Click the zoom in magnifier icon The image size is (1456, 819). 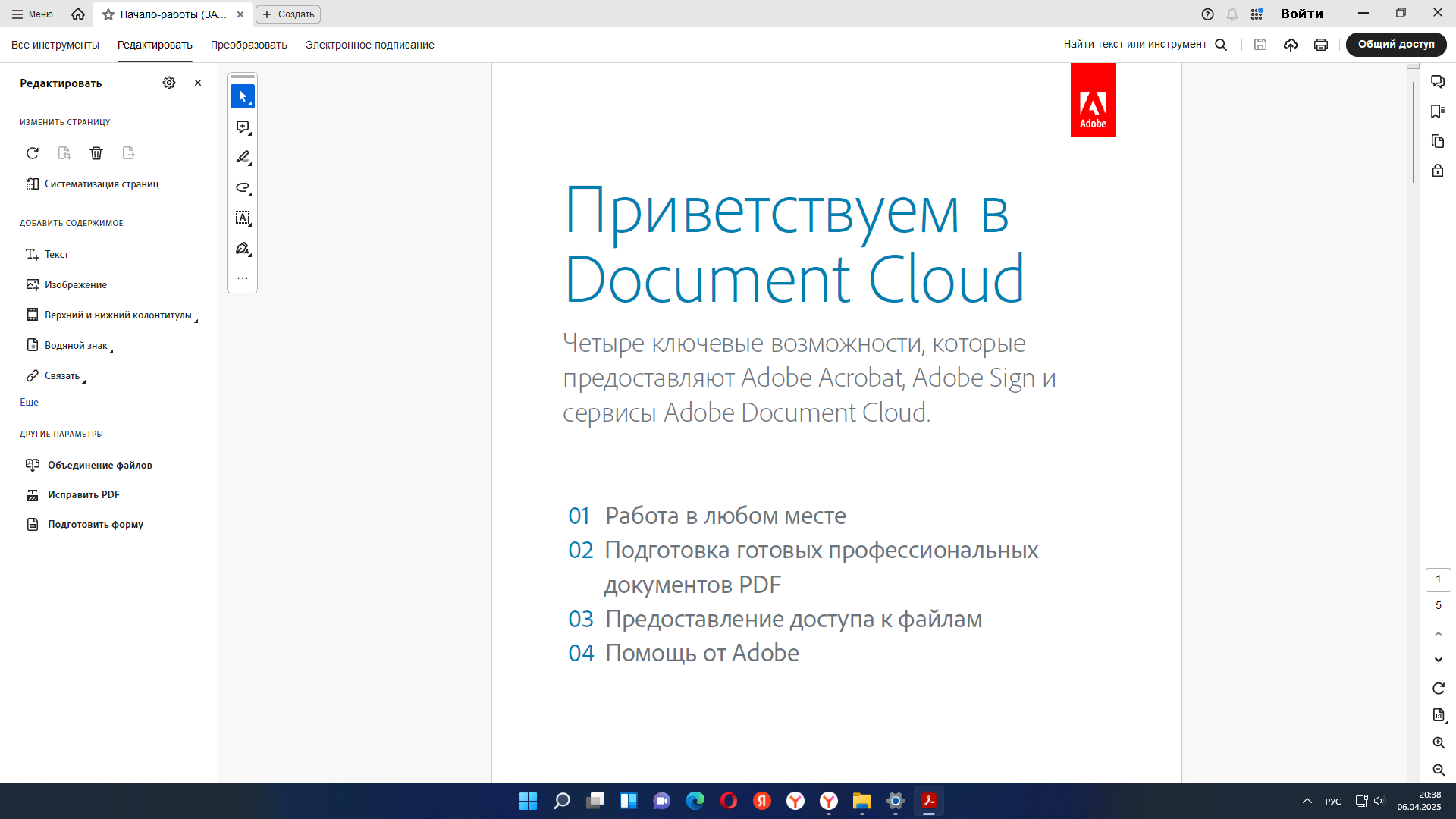coord(1439,743)
